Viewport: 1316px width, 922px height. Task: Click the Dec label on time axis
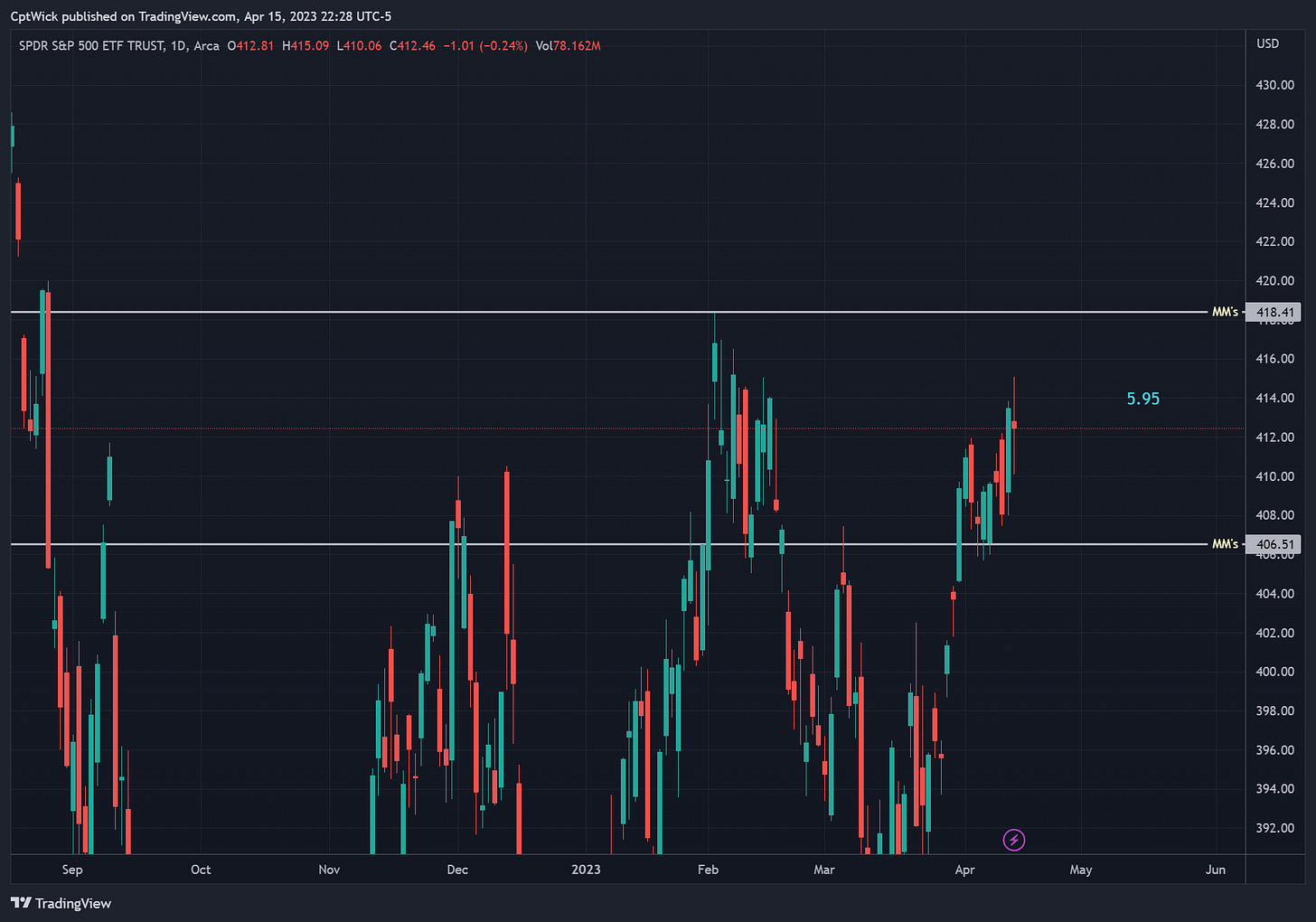pyautogui.click(x=457, y=870)
